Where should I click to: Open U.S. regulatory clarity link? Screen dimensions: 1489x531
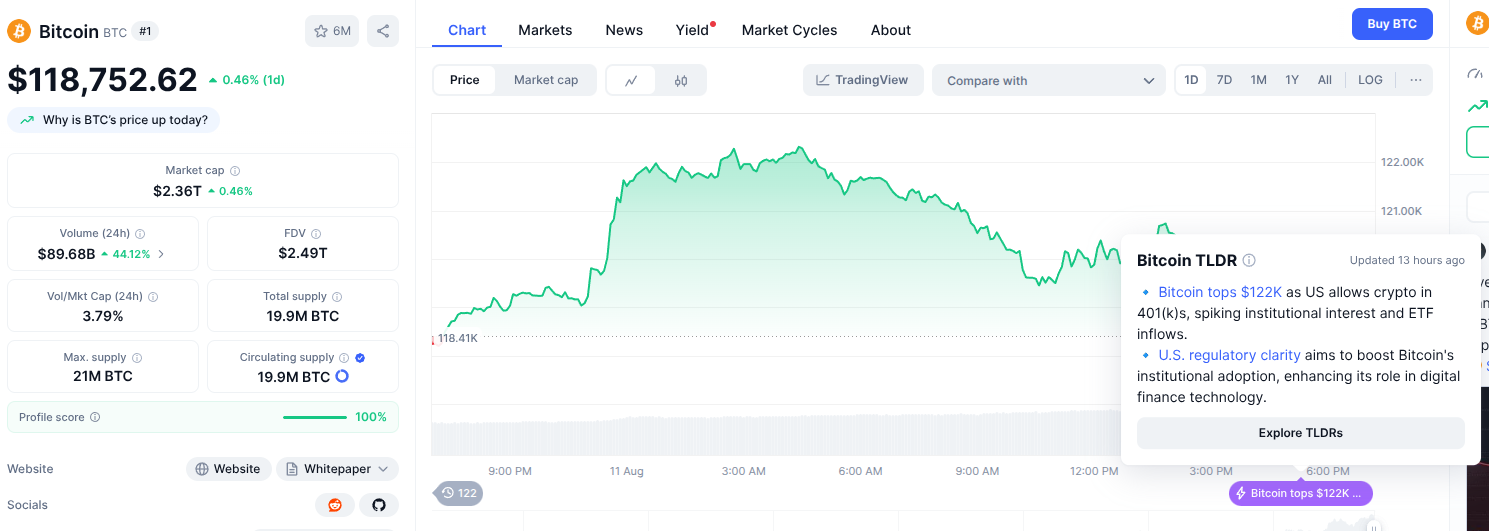click(1229, 355)
